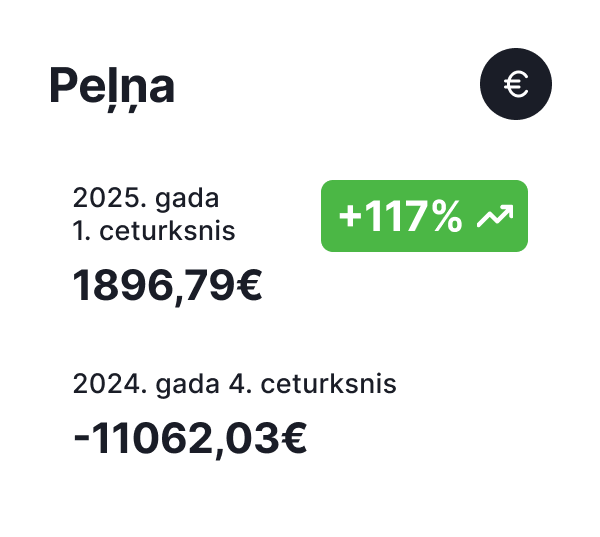Click the plus sign in green badge

350,217
